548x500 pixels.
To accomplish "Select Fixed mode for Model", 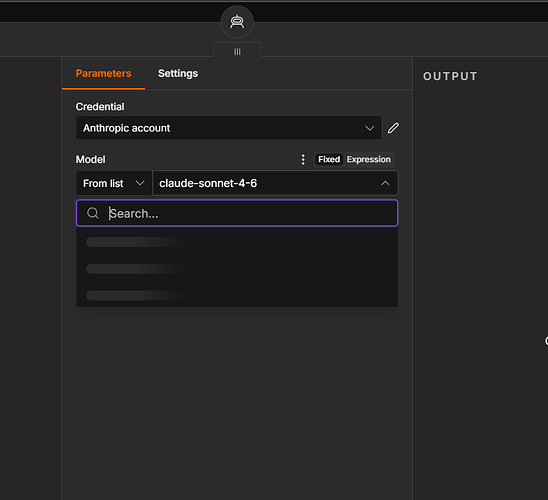I will pyautogui.click(x=329, y=159).
